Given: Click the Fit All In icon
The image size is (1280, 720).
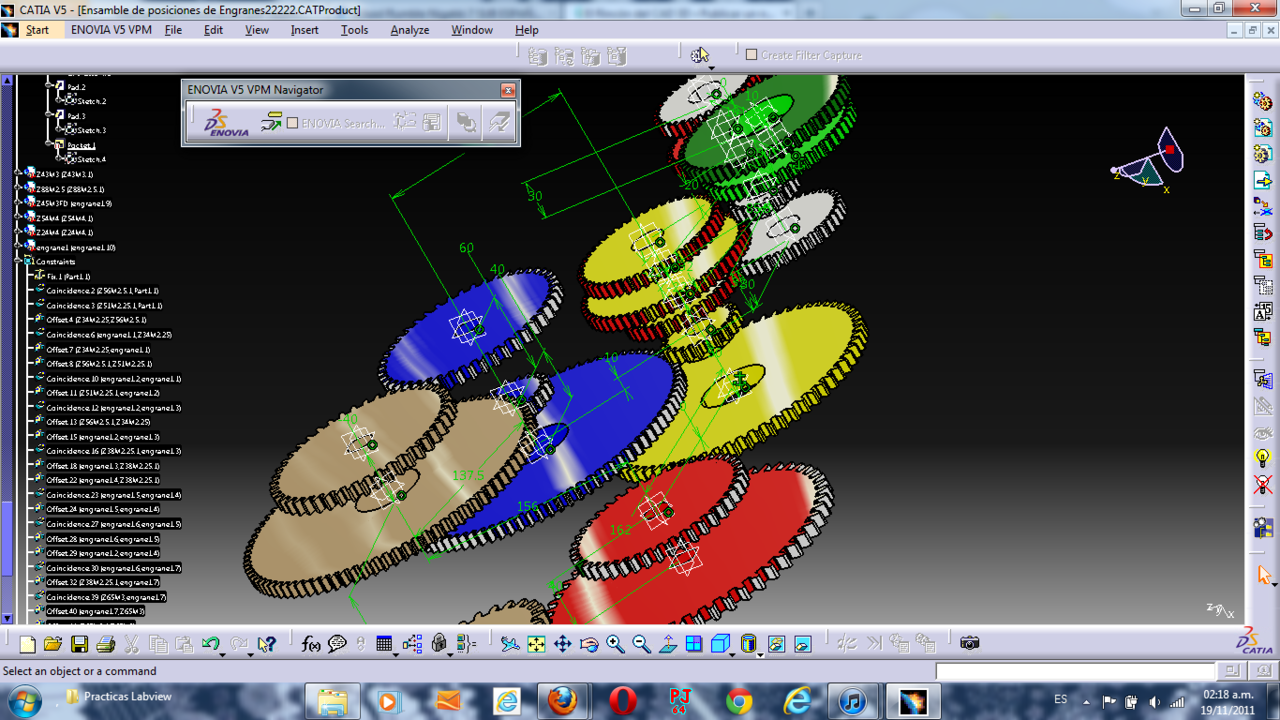Looking at the screenshot, I should (536, 645).
